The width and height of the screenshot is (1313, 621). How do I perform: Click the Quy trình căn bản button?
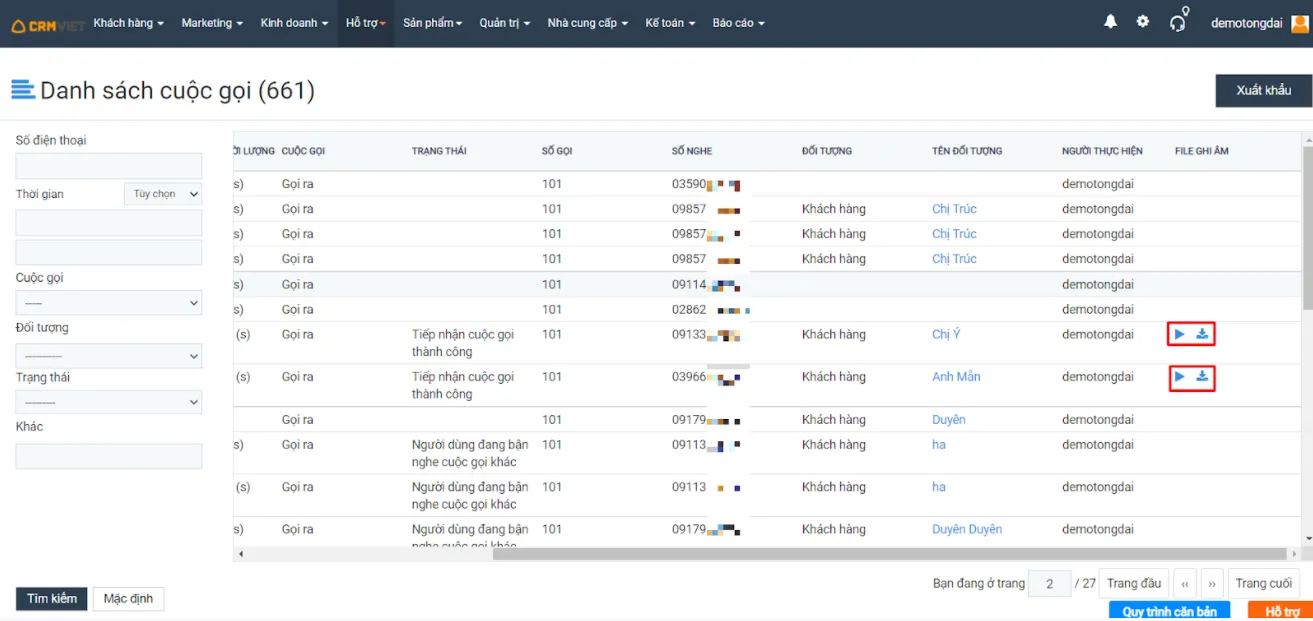[1170, 611]
